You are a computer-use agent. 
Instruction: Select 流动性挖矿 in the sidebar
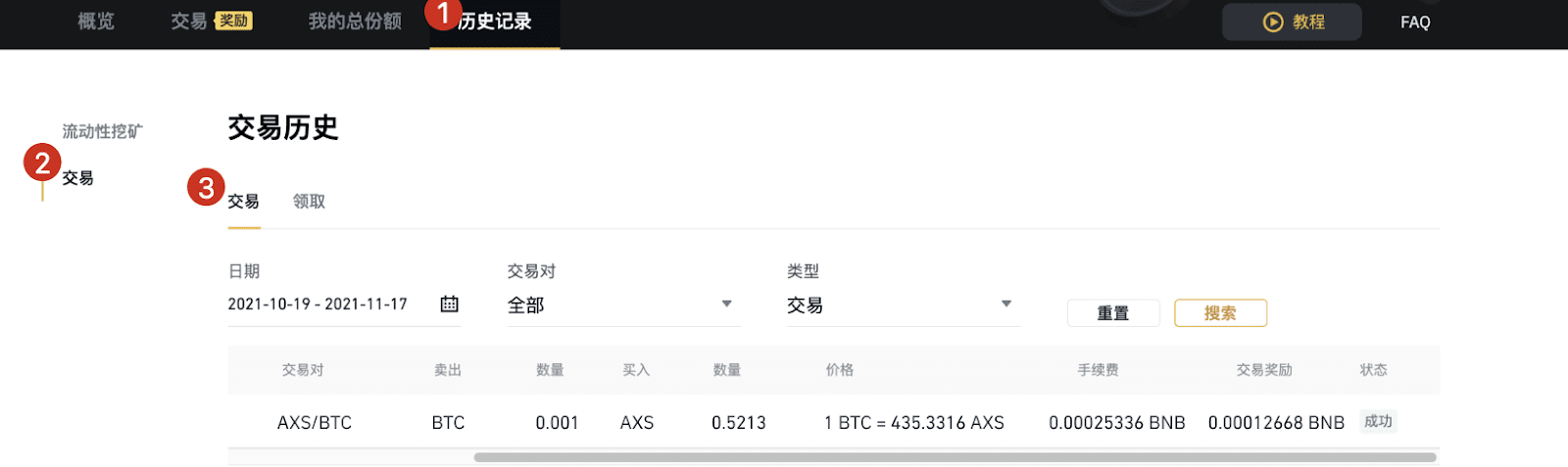click(103, 131)
